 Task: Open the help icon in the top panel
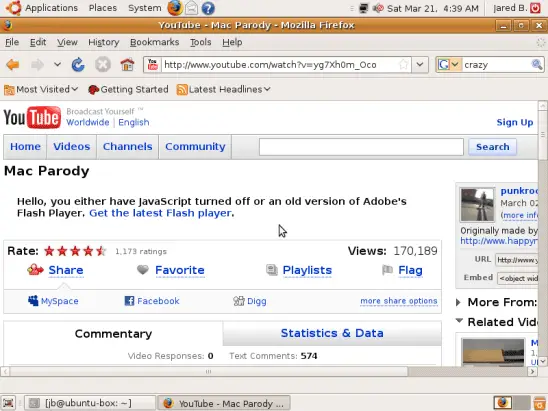click(x=208, y=8)
